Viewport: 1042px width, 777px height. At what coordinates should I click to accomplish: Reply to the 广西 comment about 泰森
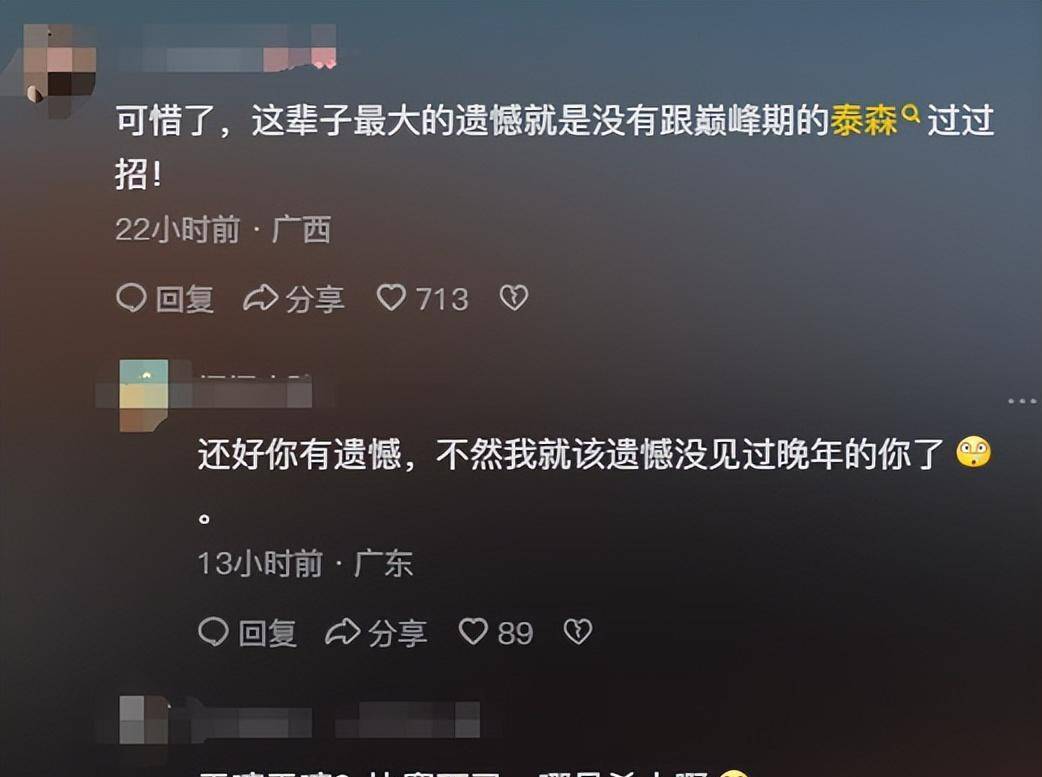tap(165, 298)
